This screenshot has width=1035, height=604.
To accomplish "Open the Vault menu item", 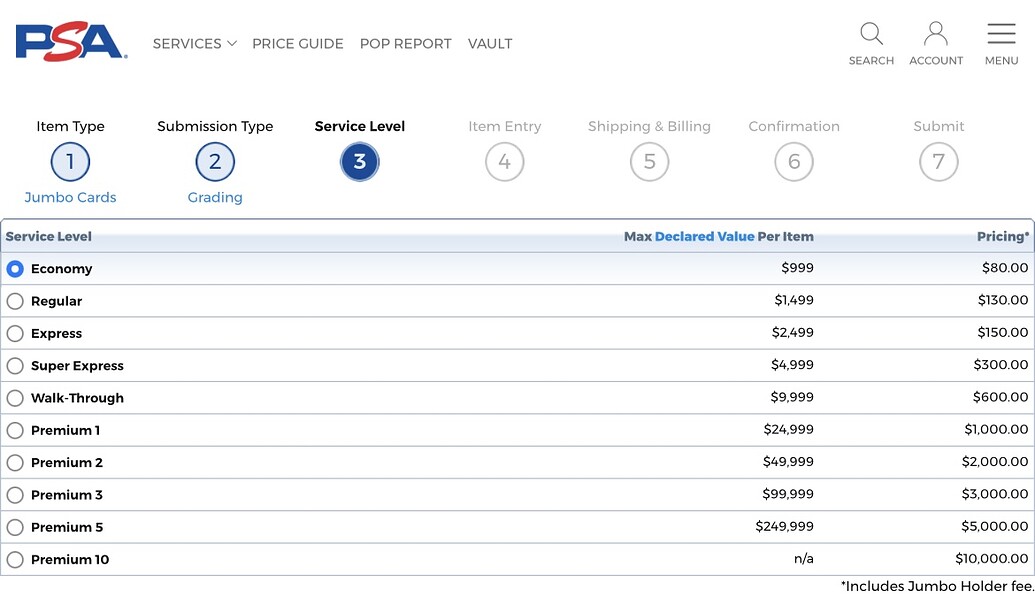I will tap(490, 44).
